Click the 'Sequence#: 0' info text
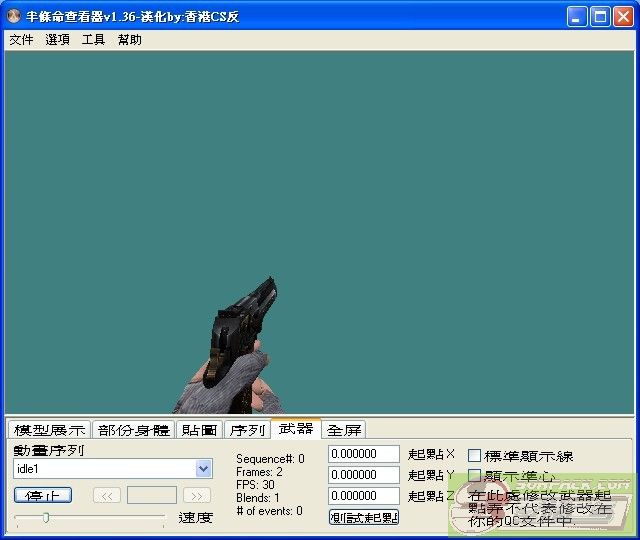Viewport: 640px width, 540px height. tap(270, 459)
